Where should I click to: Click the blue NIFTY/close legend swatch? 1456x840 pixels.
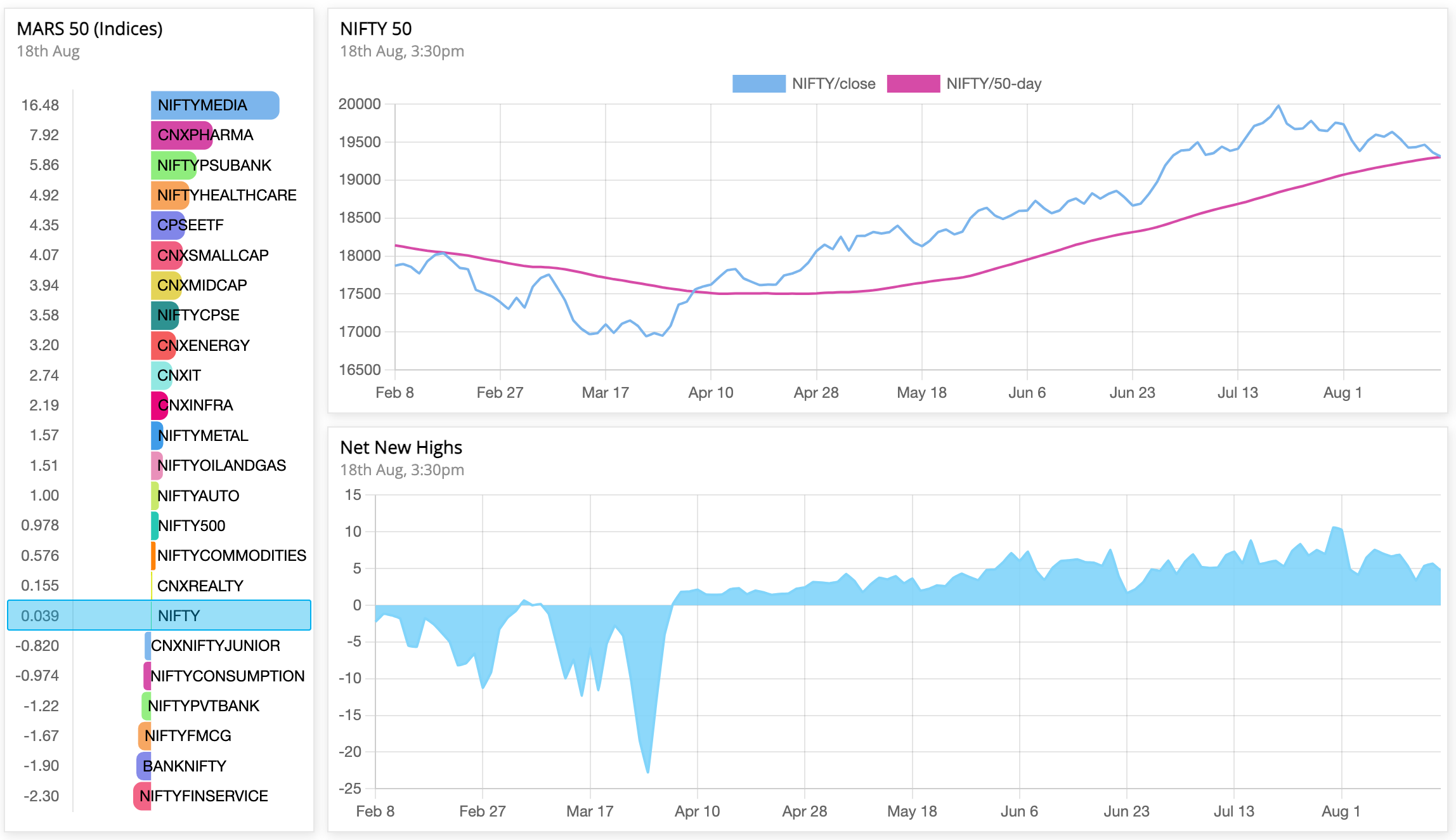tap(758, 84)
